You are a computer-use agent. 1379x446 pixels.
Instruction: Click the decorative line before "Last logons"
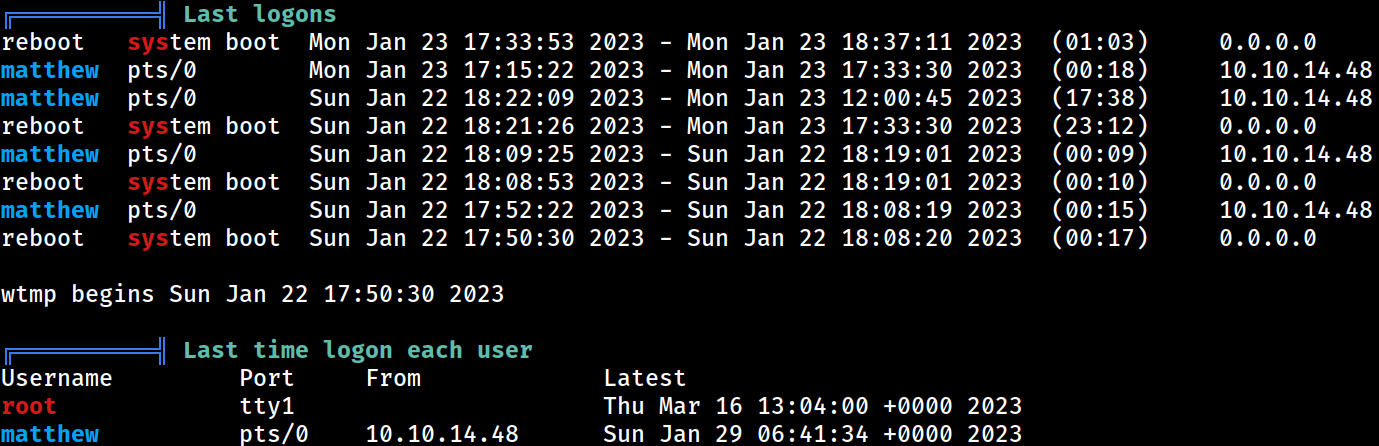pos(84,15)
